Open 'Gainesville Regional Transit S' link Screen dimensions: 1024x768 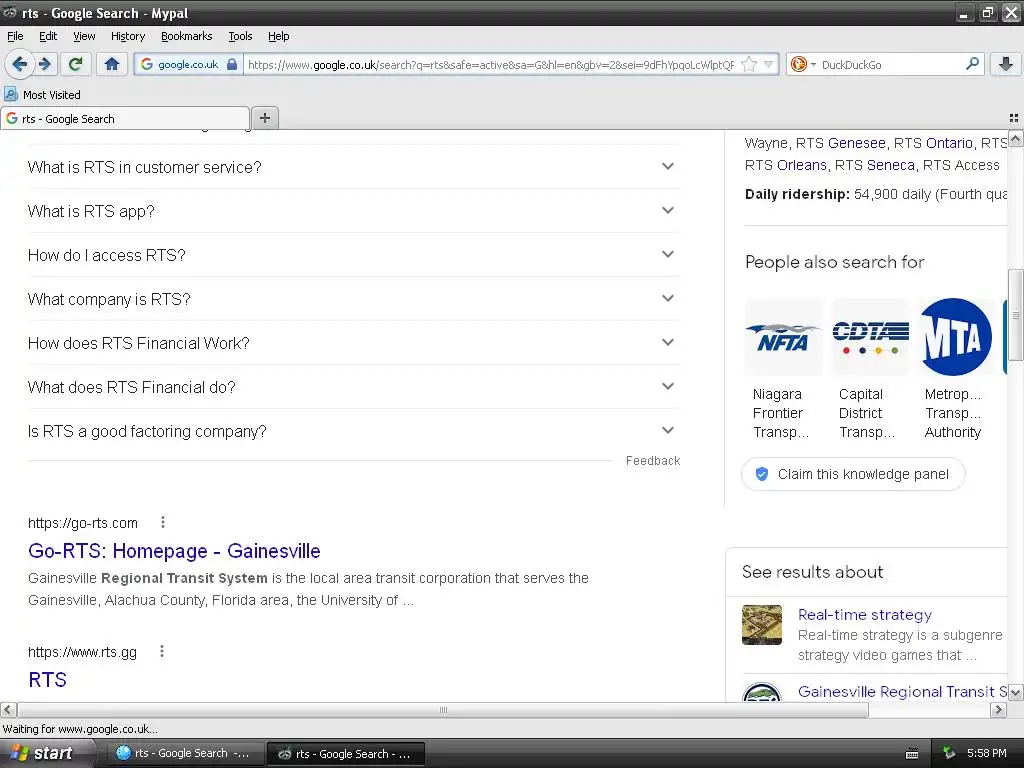click(x=903, y=692)
